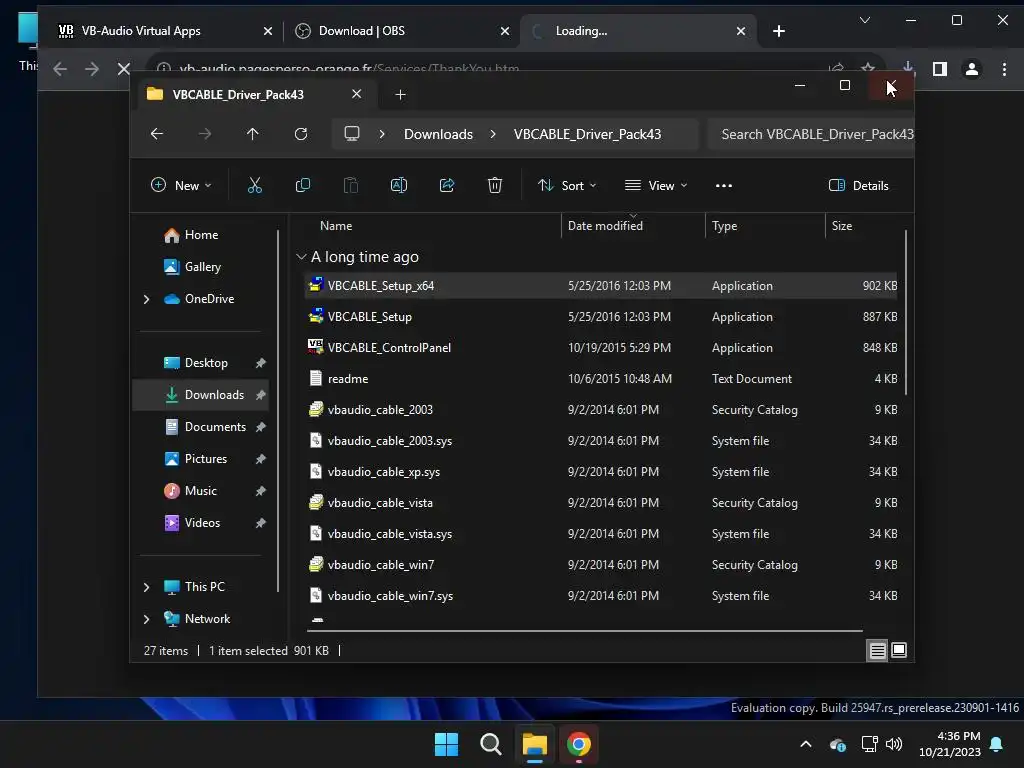Expand Network tree node
Viewport: 1024px width, 768px height.
coord(146,619)
